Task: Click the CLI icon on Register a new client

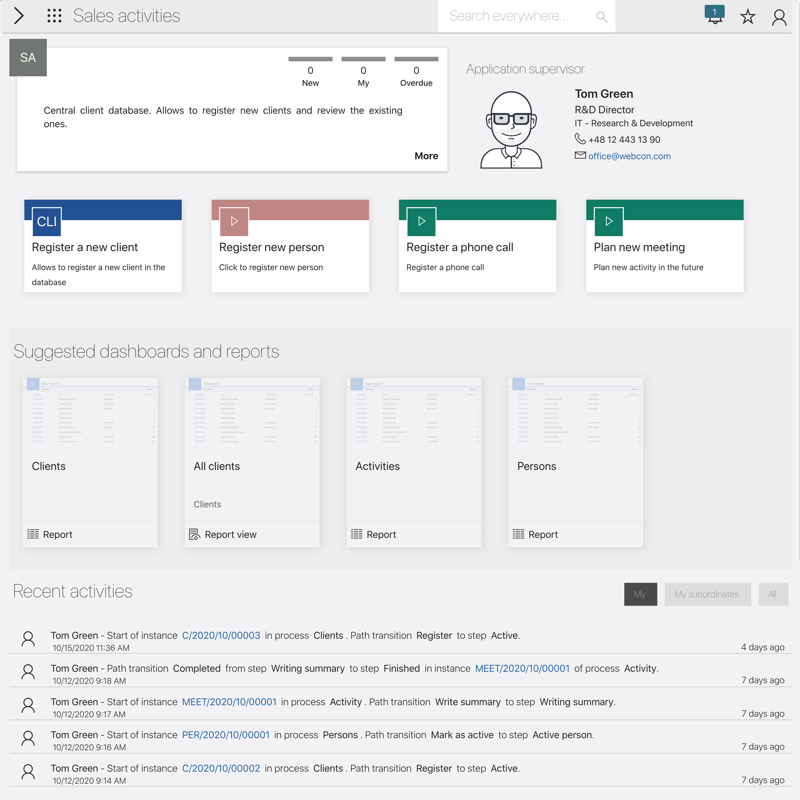Action: point(47,222)
